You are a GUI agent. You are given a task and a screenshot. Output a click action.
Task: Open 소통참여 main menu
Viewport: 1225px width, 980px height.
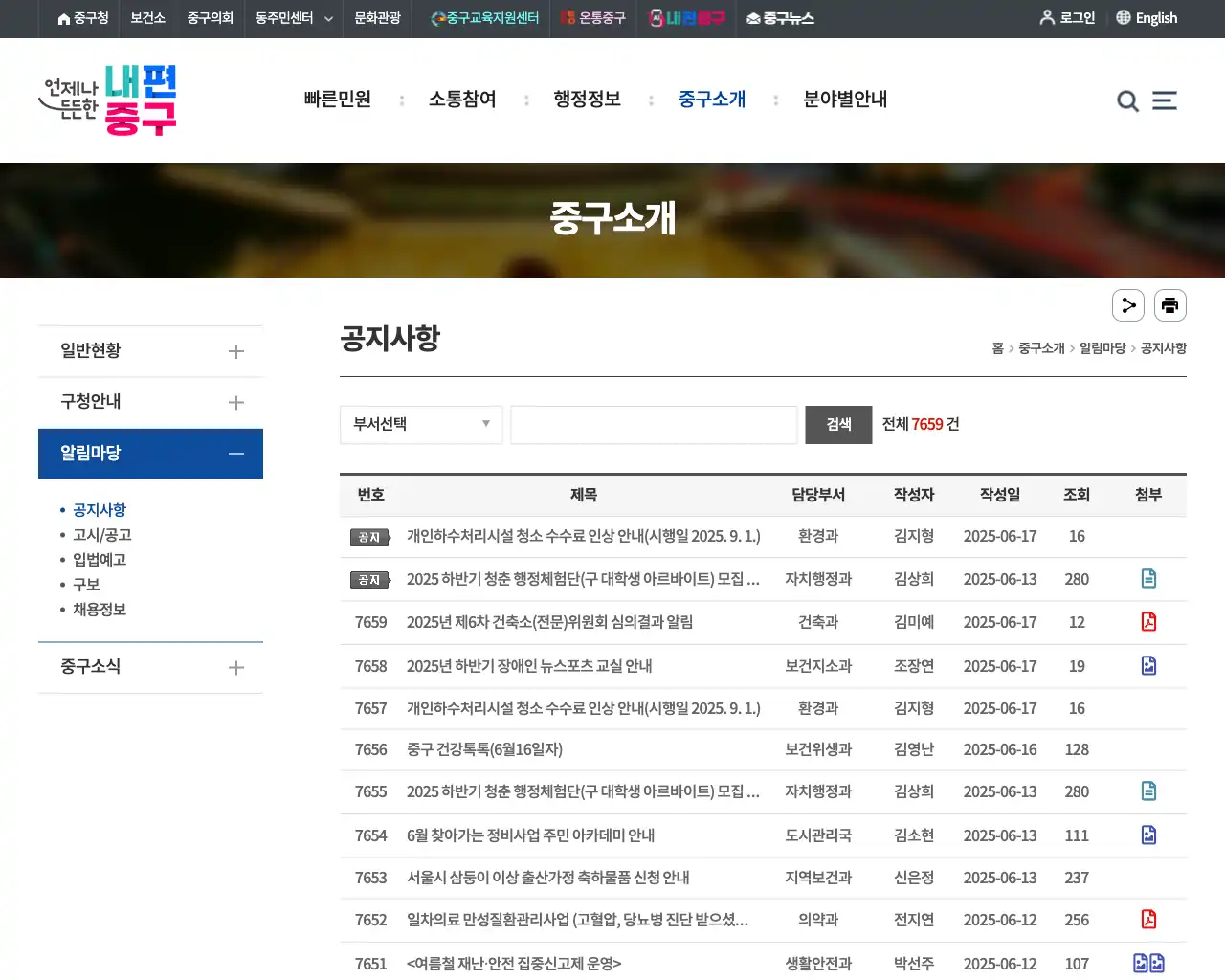[462, 100]
